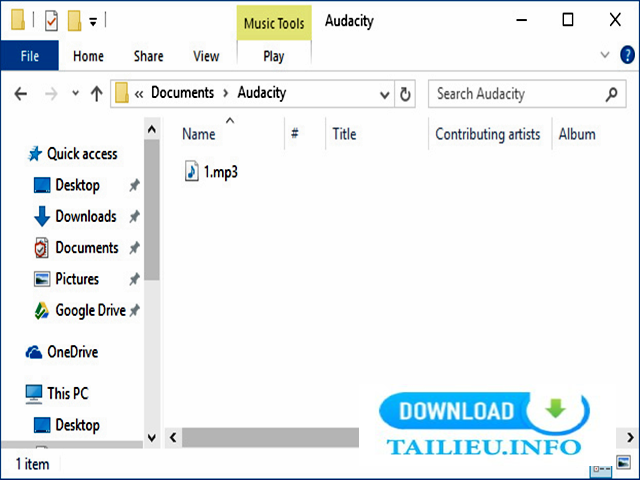Click the file list horizontal scrollbar thumb

(270, 438)
